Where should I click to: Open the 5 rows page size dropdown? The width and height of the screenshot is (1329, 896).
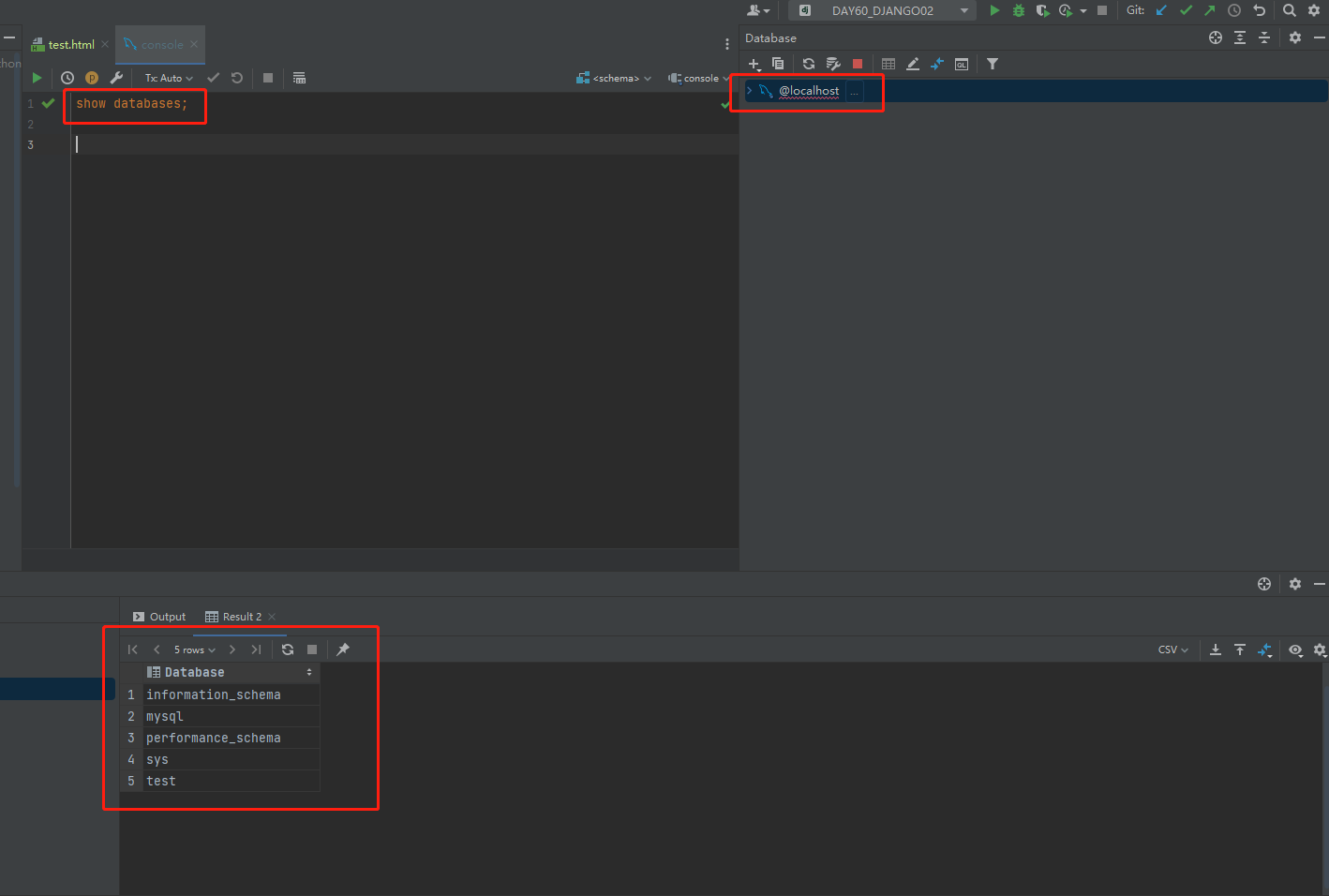coord(194,650)
